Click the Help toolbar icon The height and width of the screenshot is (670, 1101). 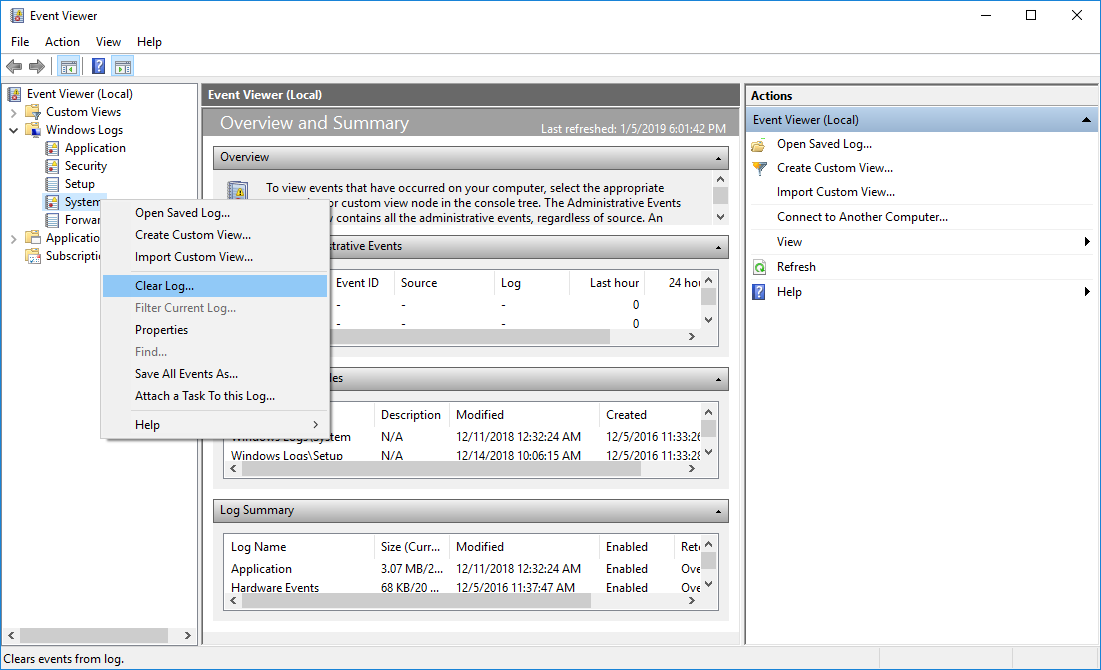[x=96, y=66]
